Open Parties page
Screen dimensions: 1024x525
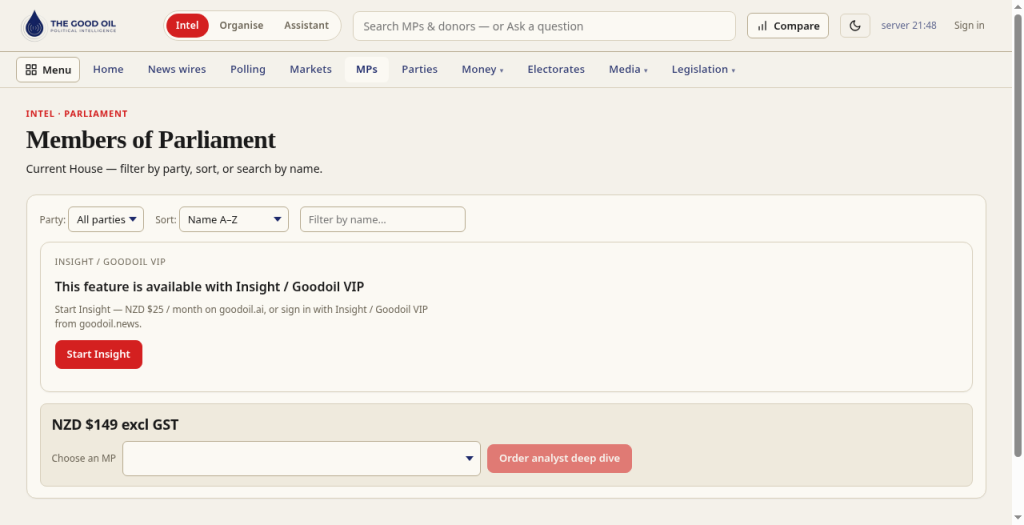point(419,69)
